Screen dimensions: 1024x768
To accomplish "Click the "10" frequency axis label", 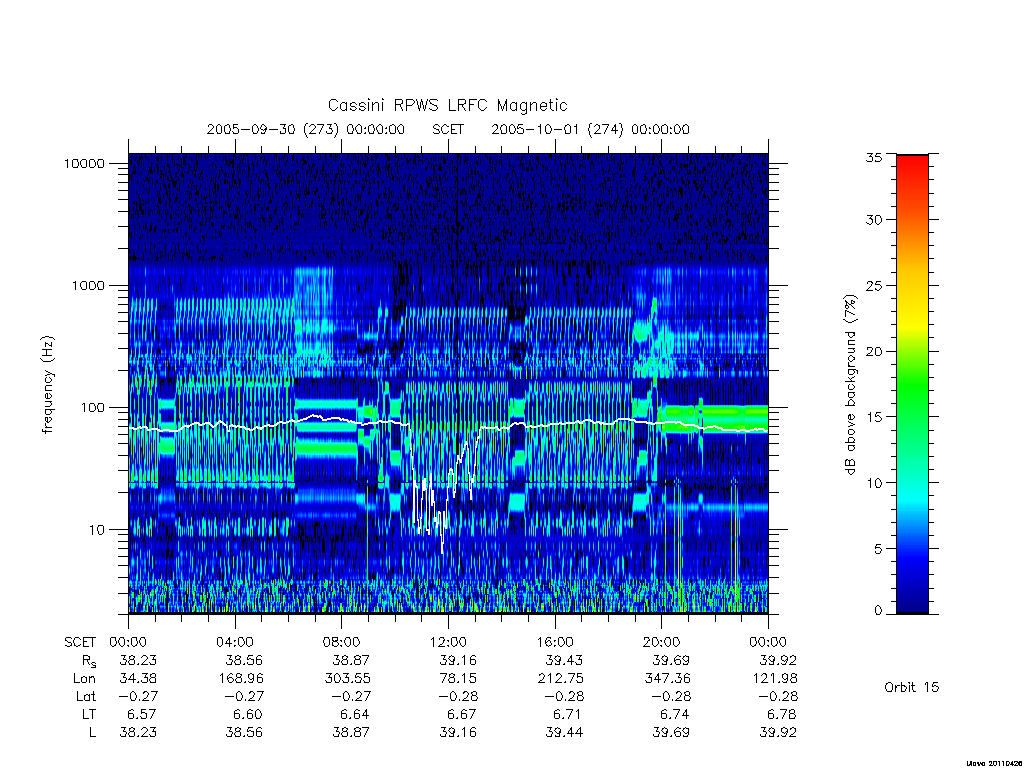I will coord(97,530).
